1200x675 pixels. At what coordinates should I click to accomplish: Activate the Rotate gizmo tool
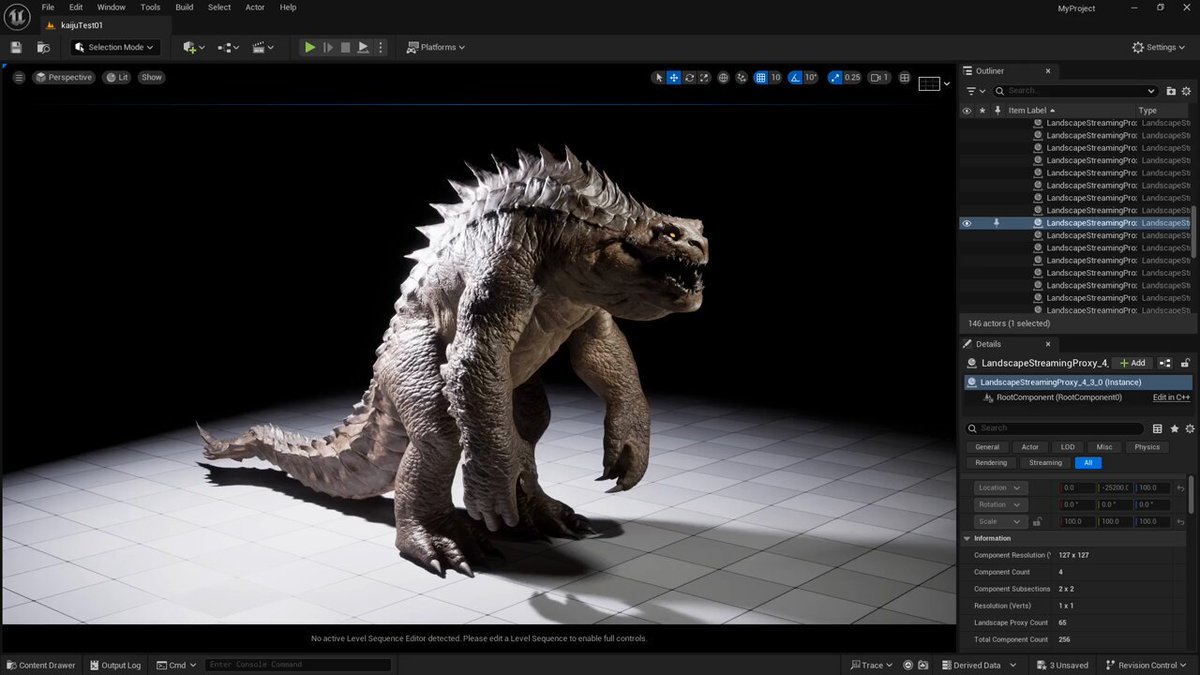pyautogui.click(x=689, y=77)
